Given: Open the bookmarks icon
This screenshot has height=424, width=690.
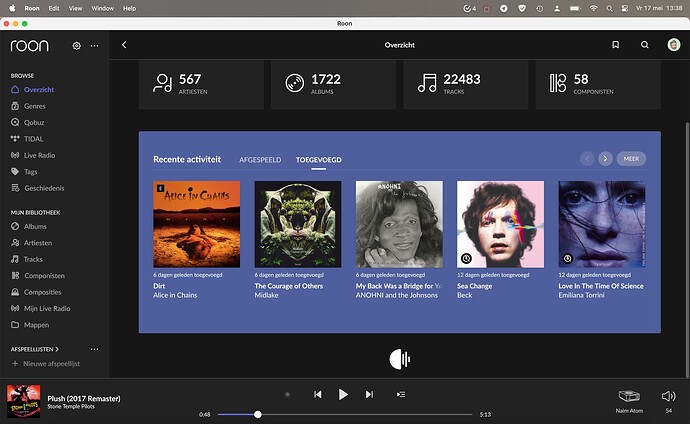Looking at the screenshot, I should click(616, 45).
